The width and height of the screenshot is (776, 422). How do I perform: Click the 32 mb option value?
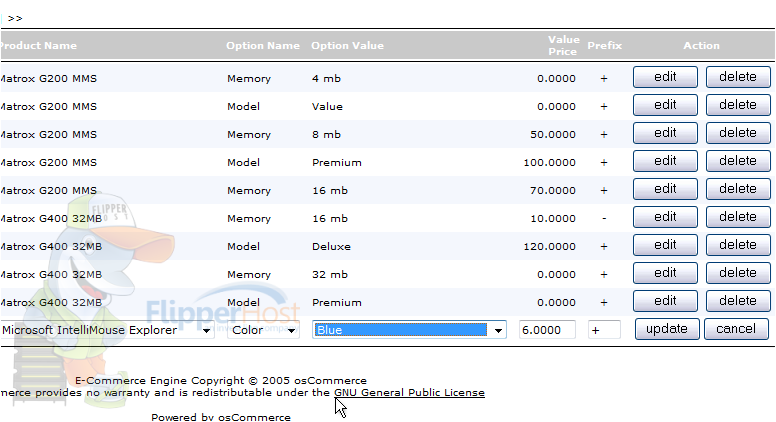point(330,275)
